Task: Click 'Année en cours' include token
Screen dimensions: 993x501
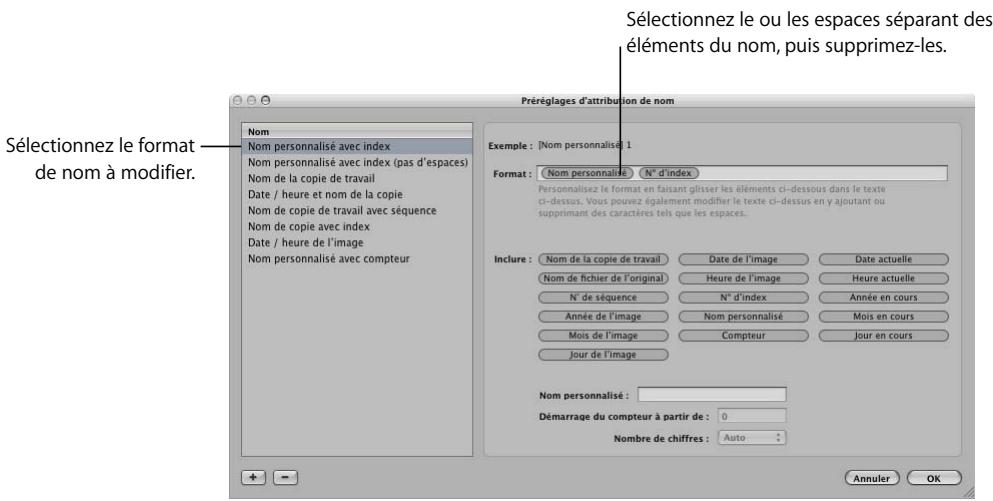Action: pyautogui.click(x=883, y=297)
